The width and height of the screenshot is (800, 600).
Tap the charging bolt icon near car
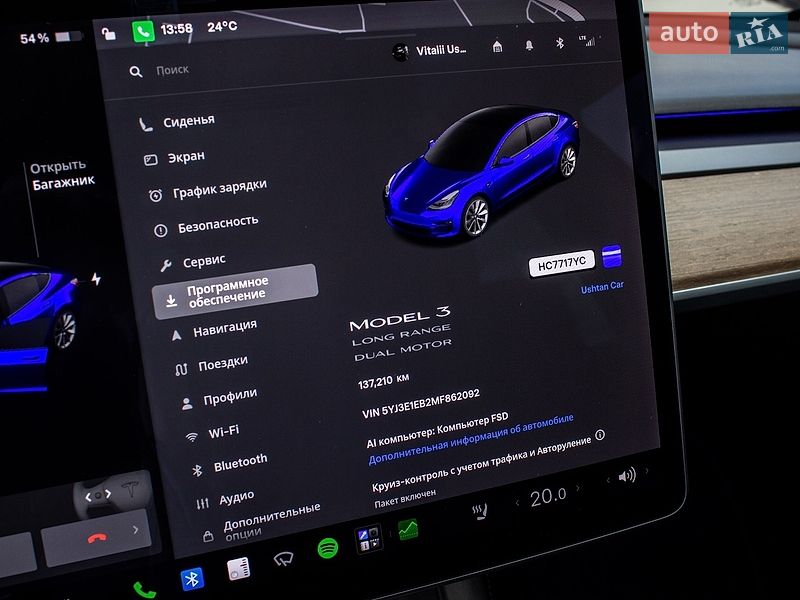tap(96, 279)
